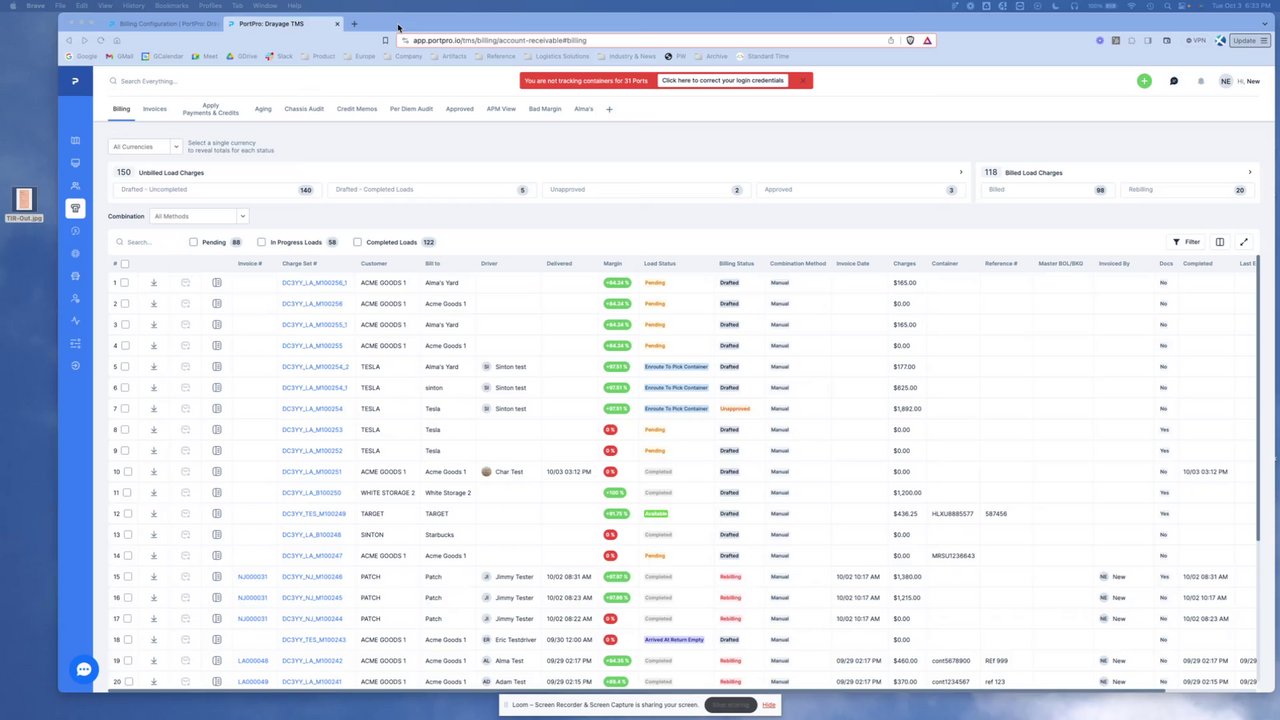The image size is (1280, 720).
Task: Download the row 1 invoice
Action: tap(154, 283)
